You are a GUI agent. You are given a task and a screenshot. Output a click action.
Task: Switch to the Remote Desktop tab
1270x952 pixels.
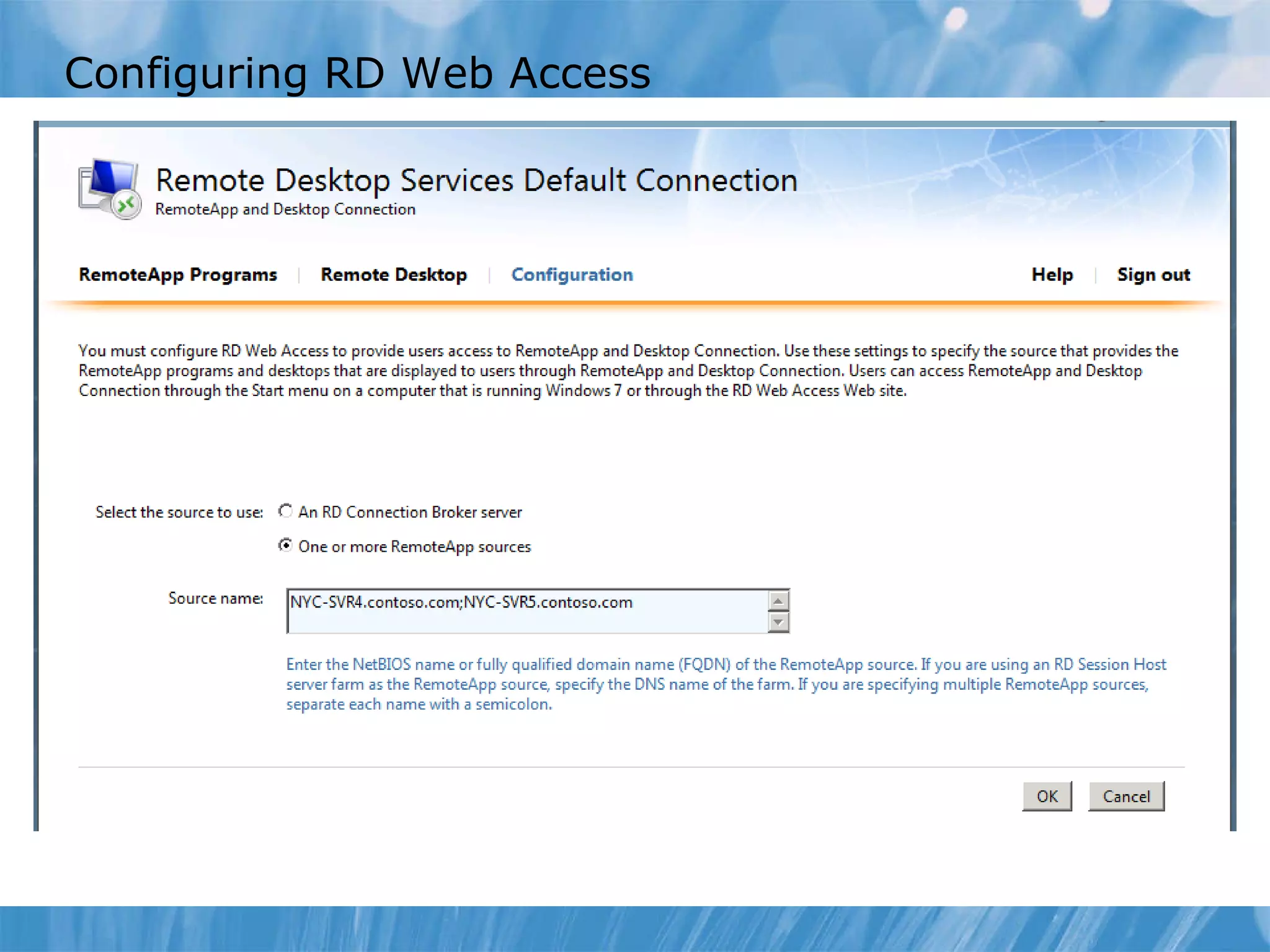[394, 275]
